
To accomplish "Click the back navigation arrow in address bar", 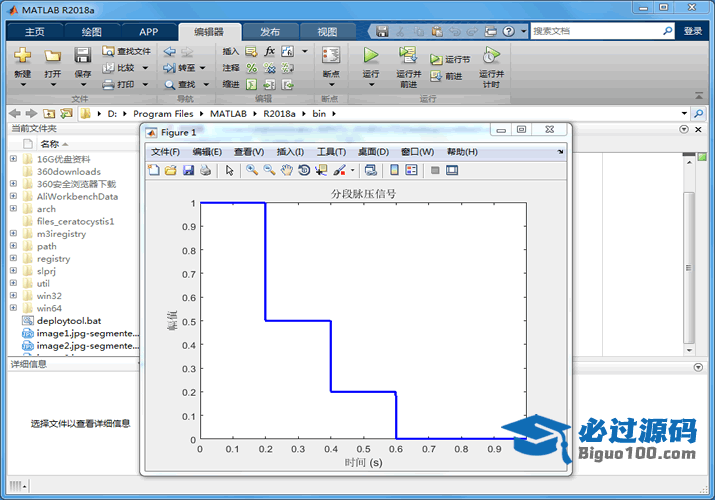I will pos(15,113).
